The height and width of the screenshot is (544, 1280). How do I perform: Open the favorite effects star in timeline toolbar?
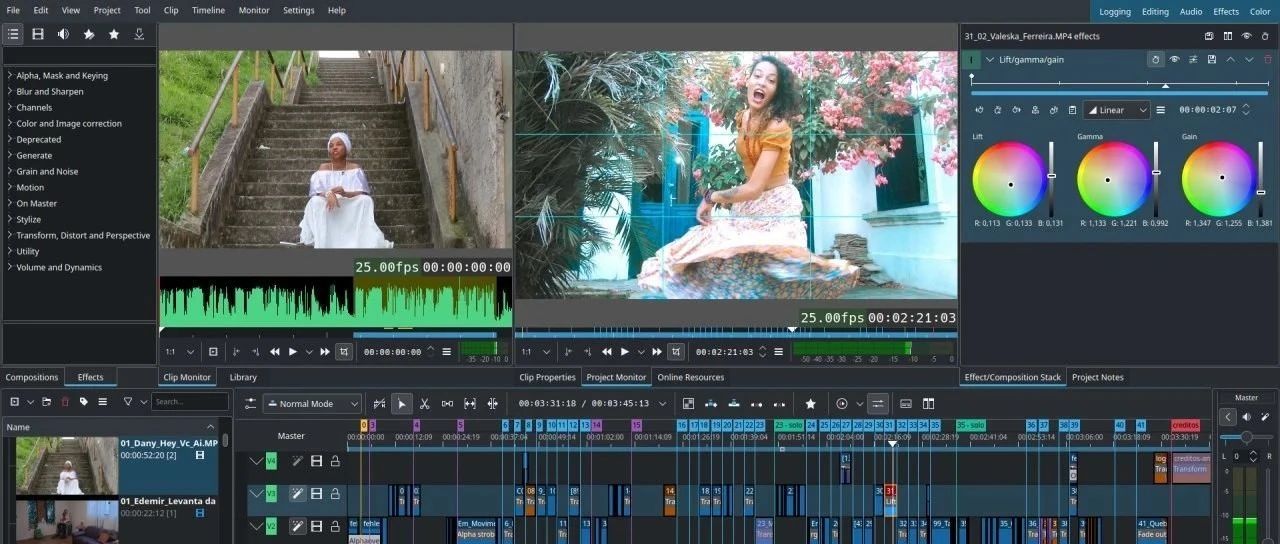810,404
